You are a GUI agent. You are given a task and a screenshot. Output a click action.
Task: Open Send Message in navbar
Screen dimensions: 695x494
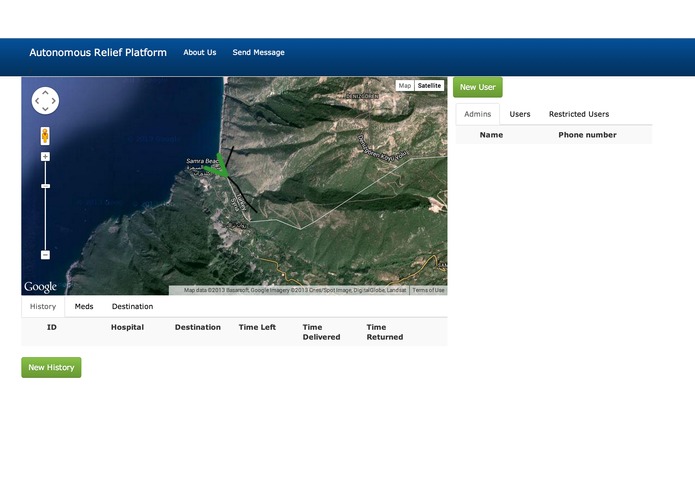pyautogui.click(x=258, y=52)
